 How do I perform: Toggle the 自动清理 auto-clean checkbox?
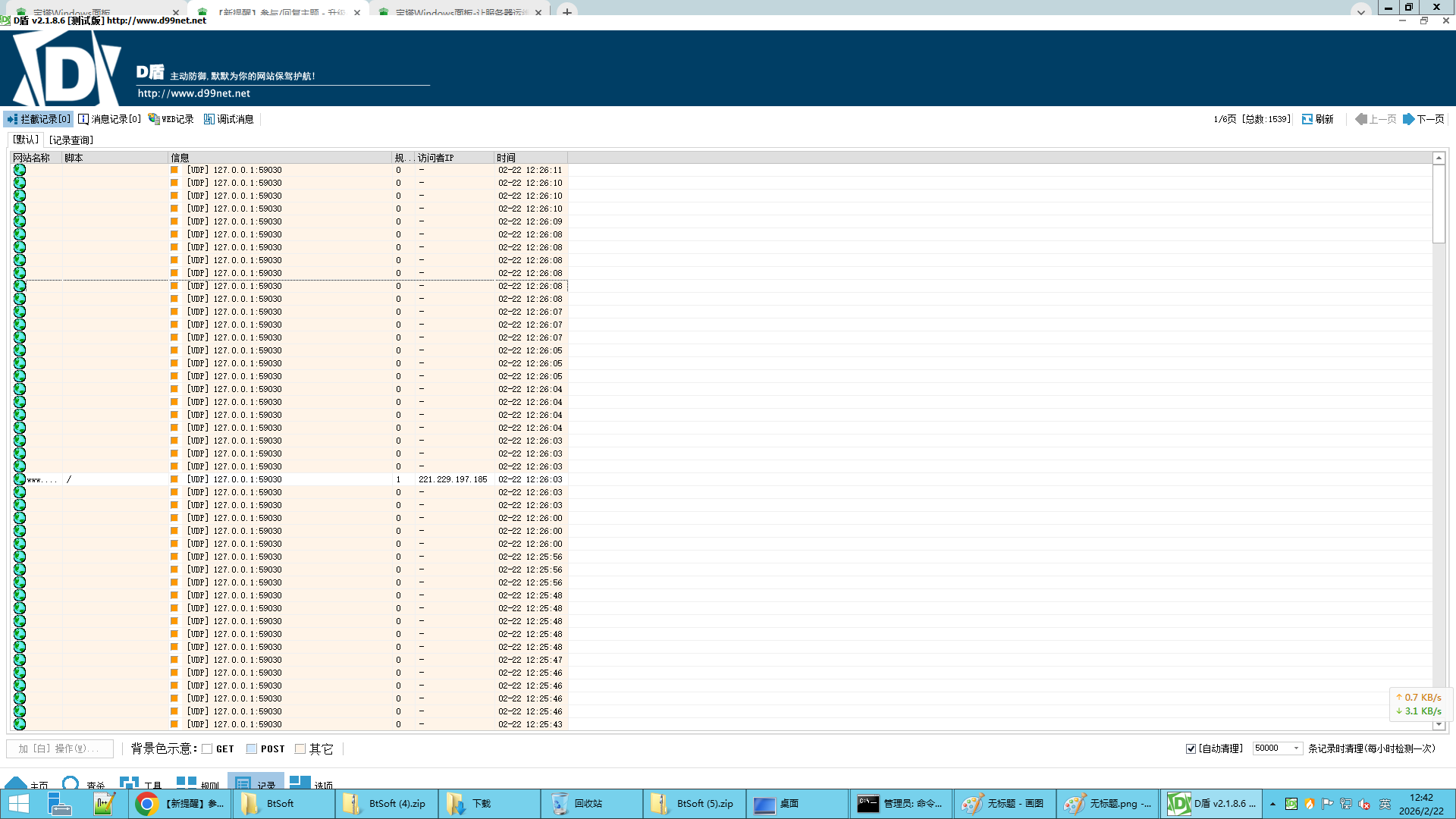1191,748
